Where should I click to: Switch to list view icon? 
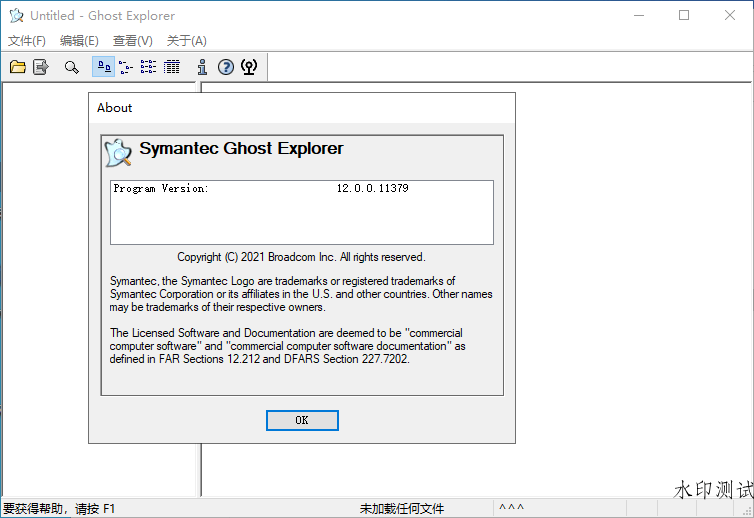coord(149,67)
